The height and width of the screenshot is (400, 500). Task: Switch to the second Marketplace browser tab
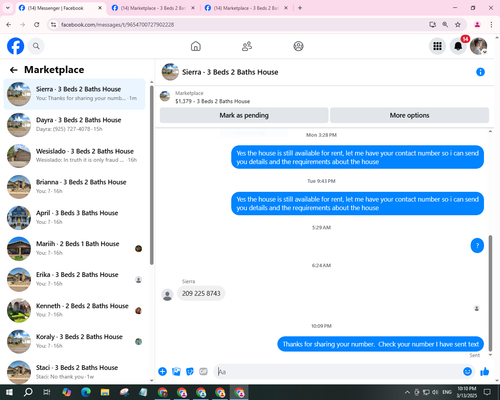coord(154,8)
